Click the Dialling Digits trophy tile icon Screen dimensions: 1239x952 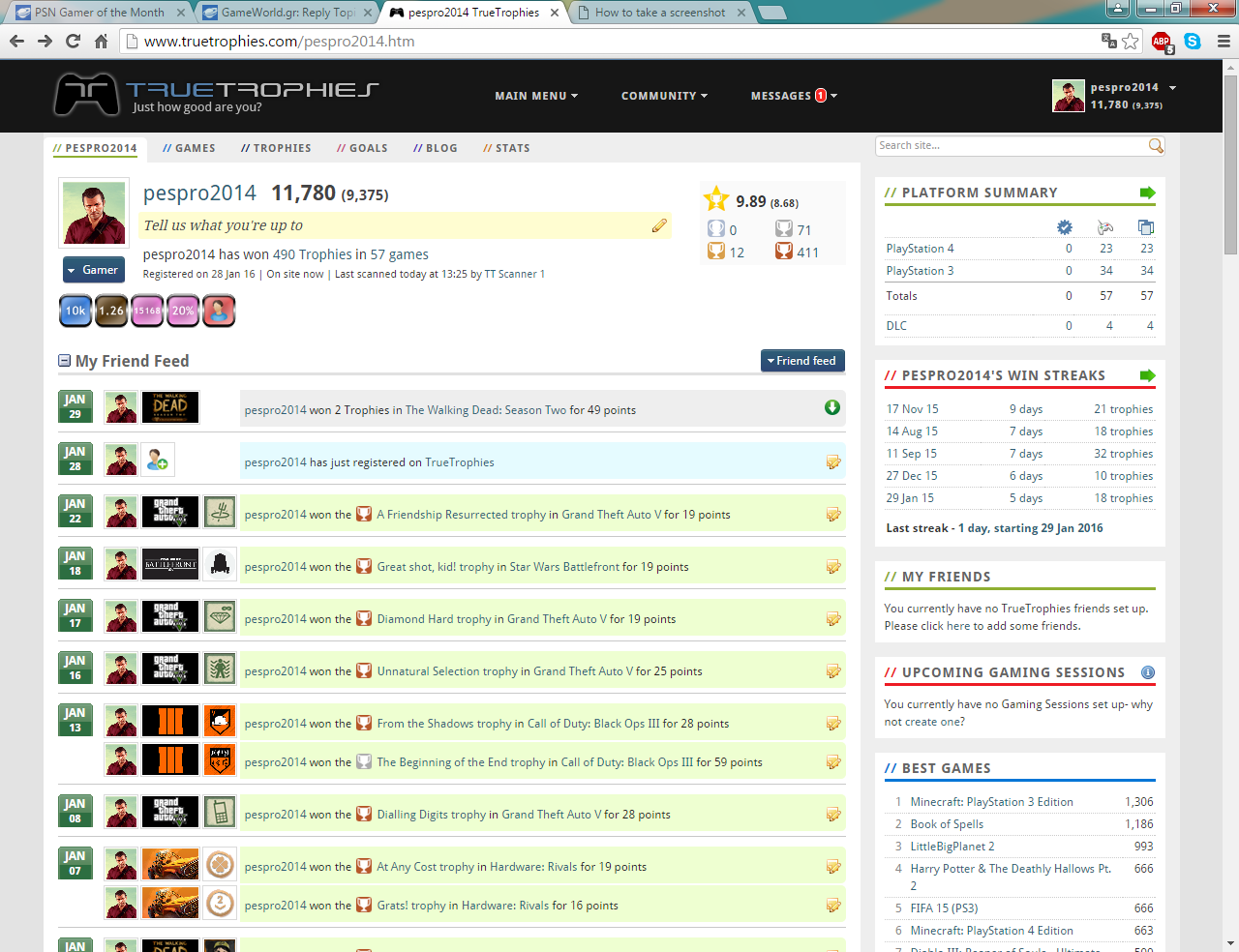[x=220, y=812]
